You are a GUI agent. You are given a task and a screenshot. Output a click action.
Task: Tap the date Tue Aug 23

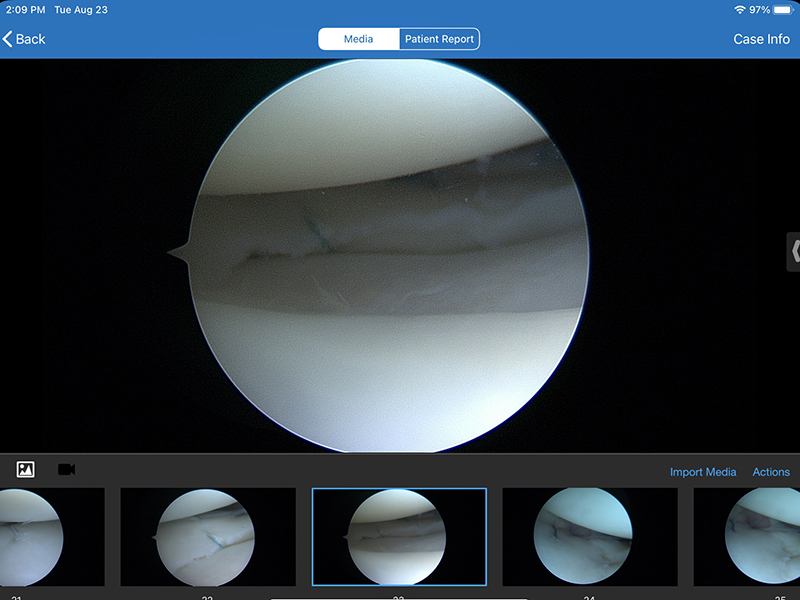click(x=81, y=10)
